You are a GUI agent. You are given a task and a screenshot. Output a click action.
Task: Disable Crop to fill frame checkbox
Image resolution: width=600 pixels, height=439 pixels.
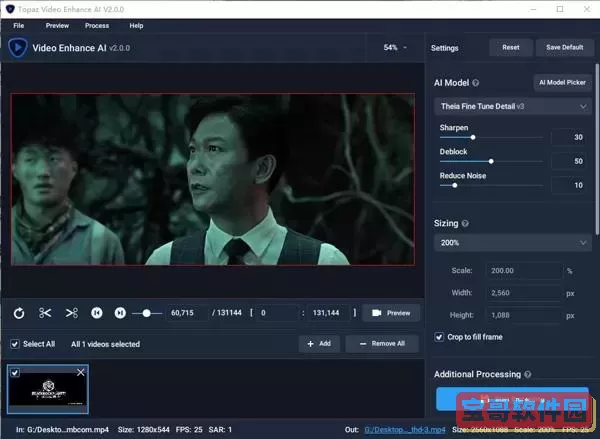click(439, 337)
